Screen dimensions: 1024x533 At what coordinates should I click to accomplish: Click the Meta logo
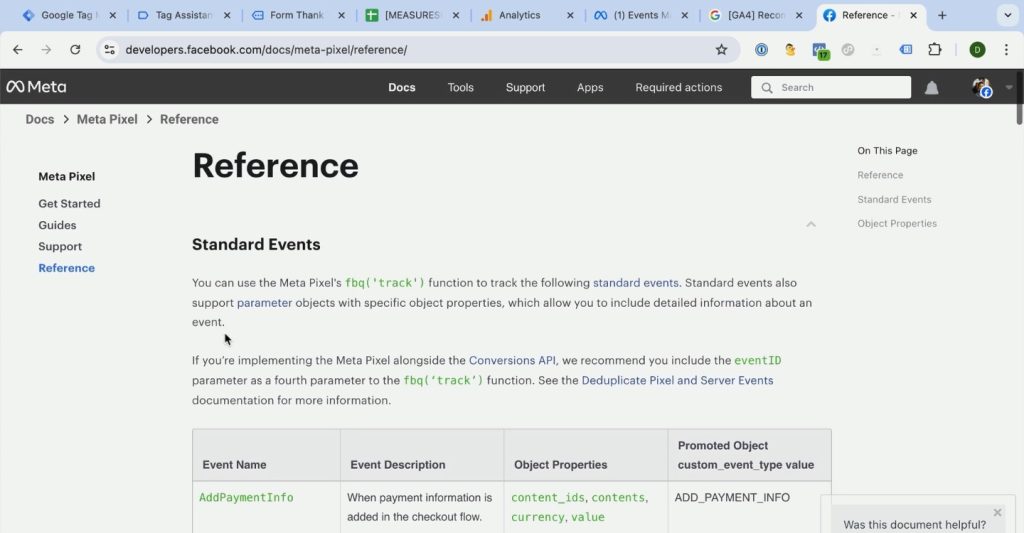36,87
